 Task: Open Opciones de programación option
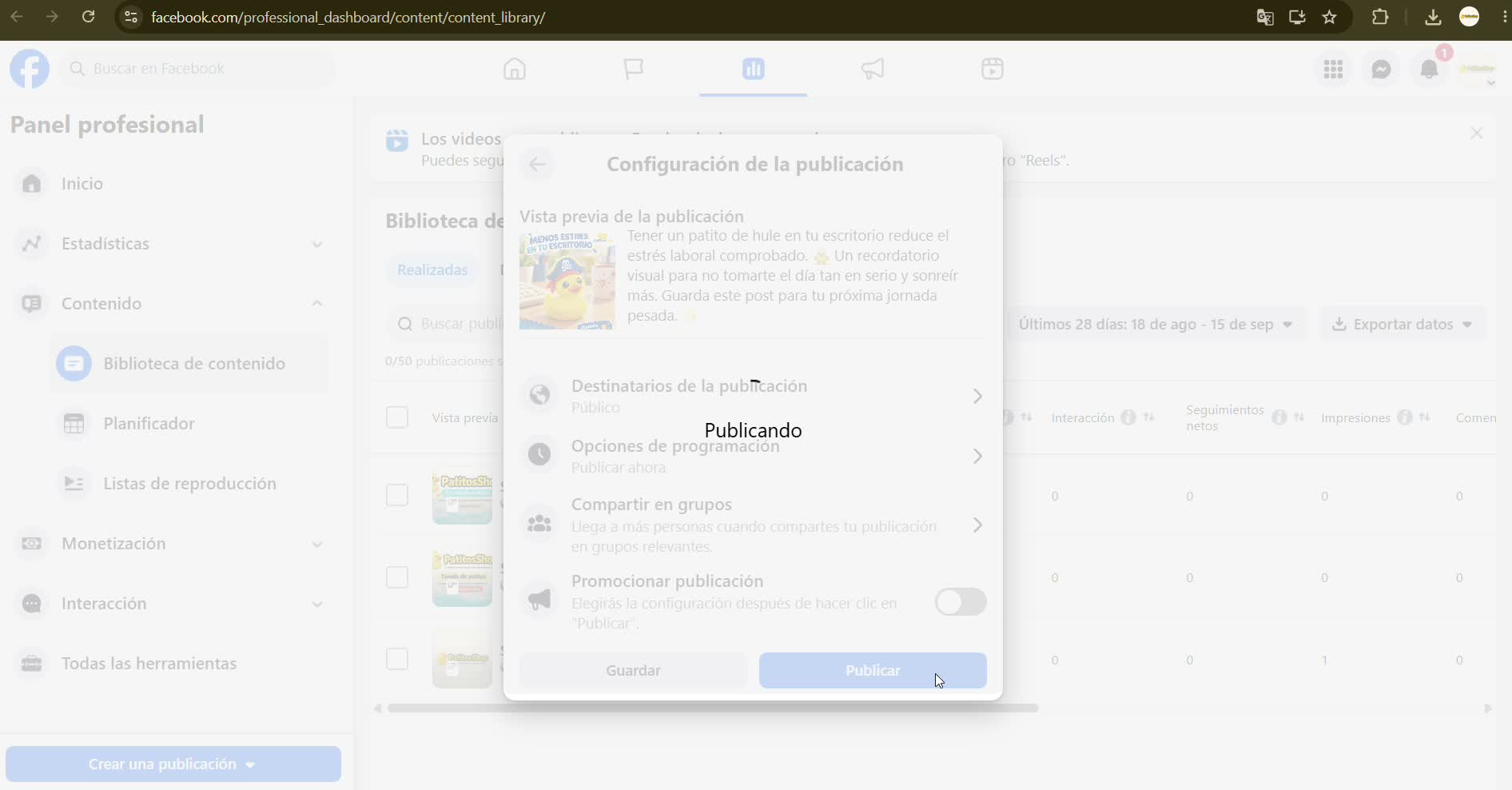pyautogui.click(x=753, y=456)
